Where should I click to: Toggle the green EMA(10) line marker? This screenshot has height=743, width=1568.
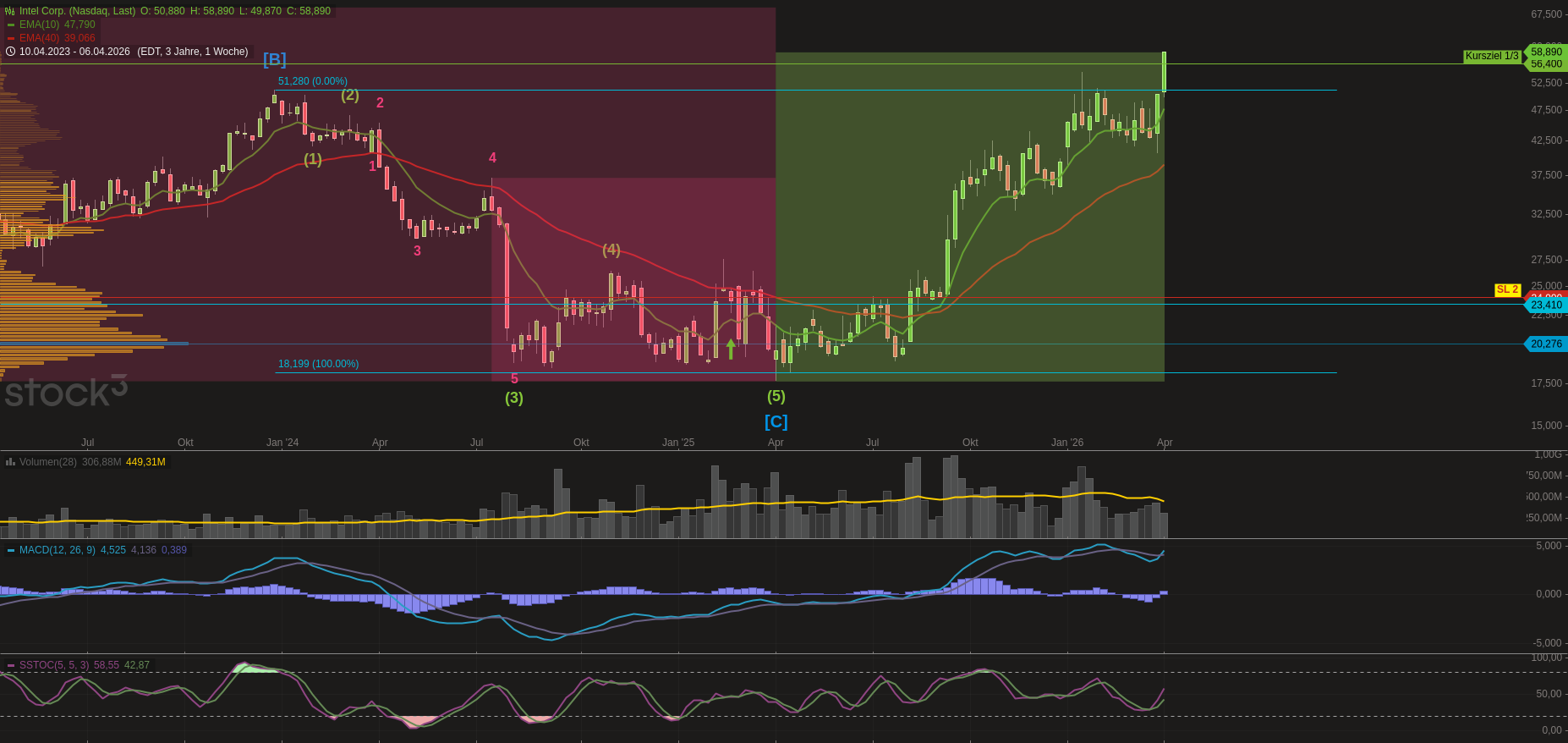pyautogui.click(x=10, y=25)
